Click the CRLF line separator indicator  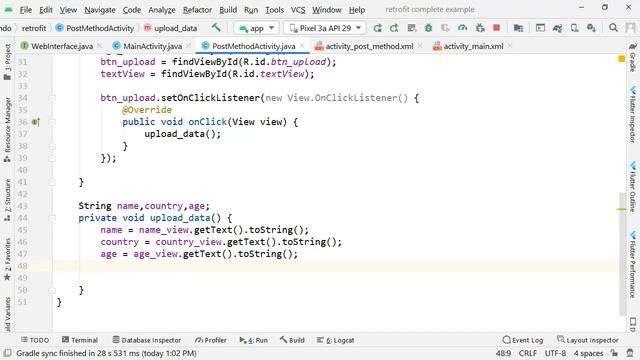pos(528,353)
